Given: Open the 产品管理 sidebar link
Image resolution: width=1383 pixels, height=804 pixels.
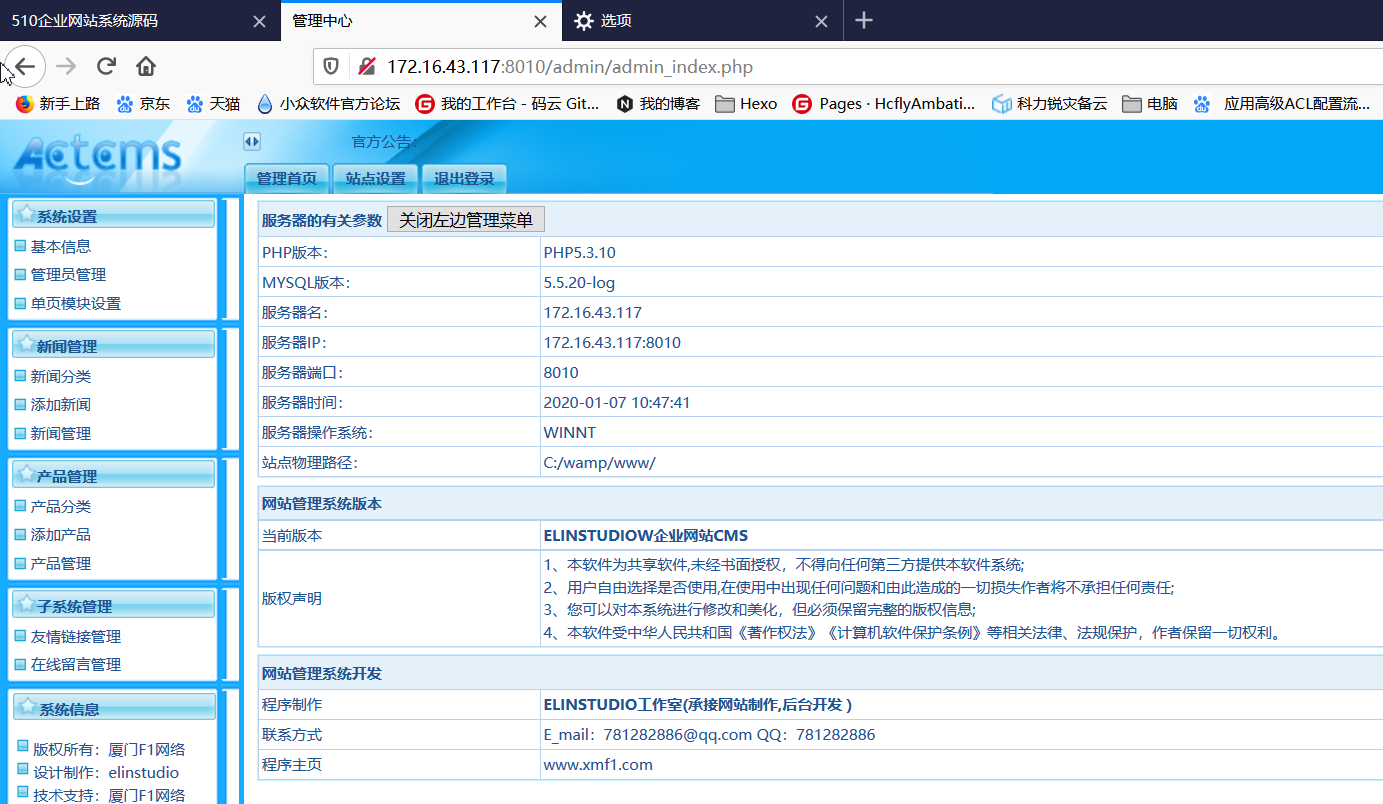Looking at the screenshot, I should click(x=61, y=563).
